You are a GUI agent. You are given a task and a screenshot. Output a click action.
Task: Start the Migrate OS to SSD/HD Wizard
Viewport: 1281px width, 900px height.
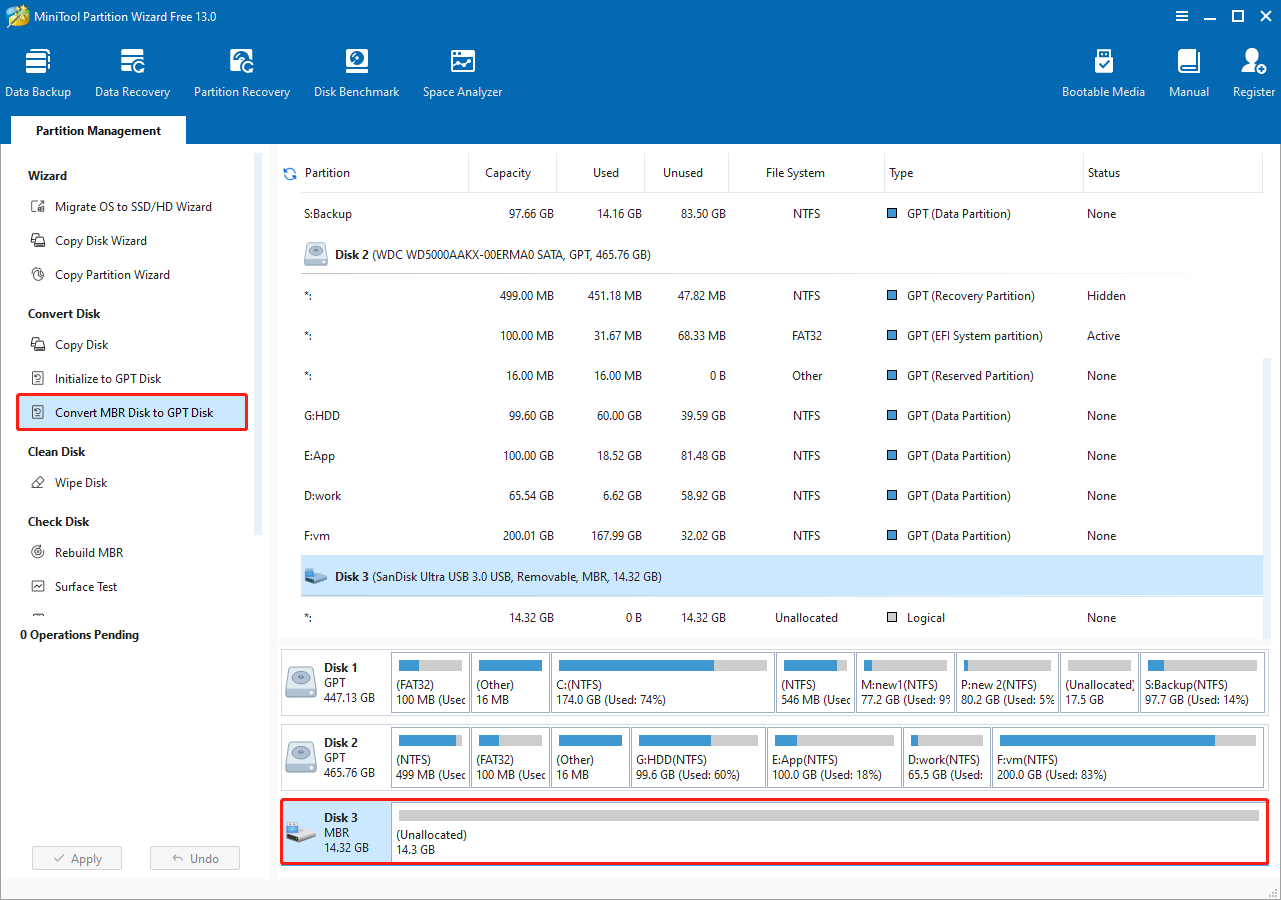point(127,207)
